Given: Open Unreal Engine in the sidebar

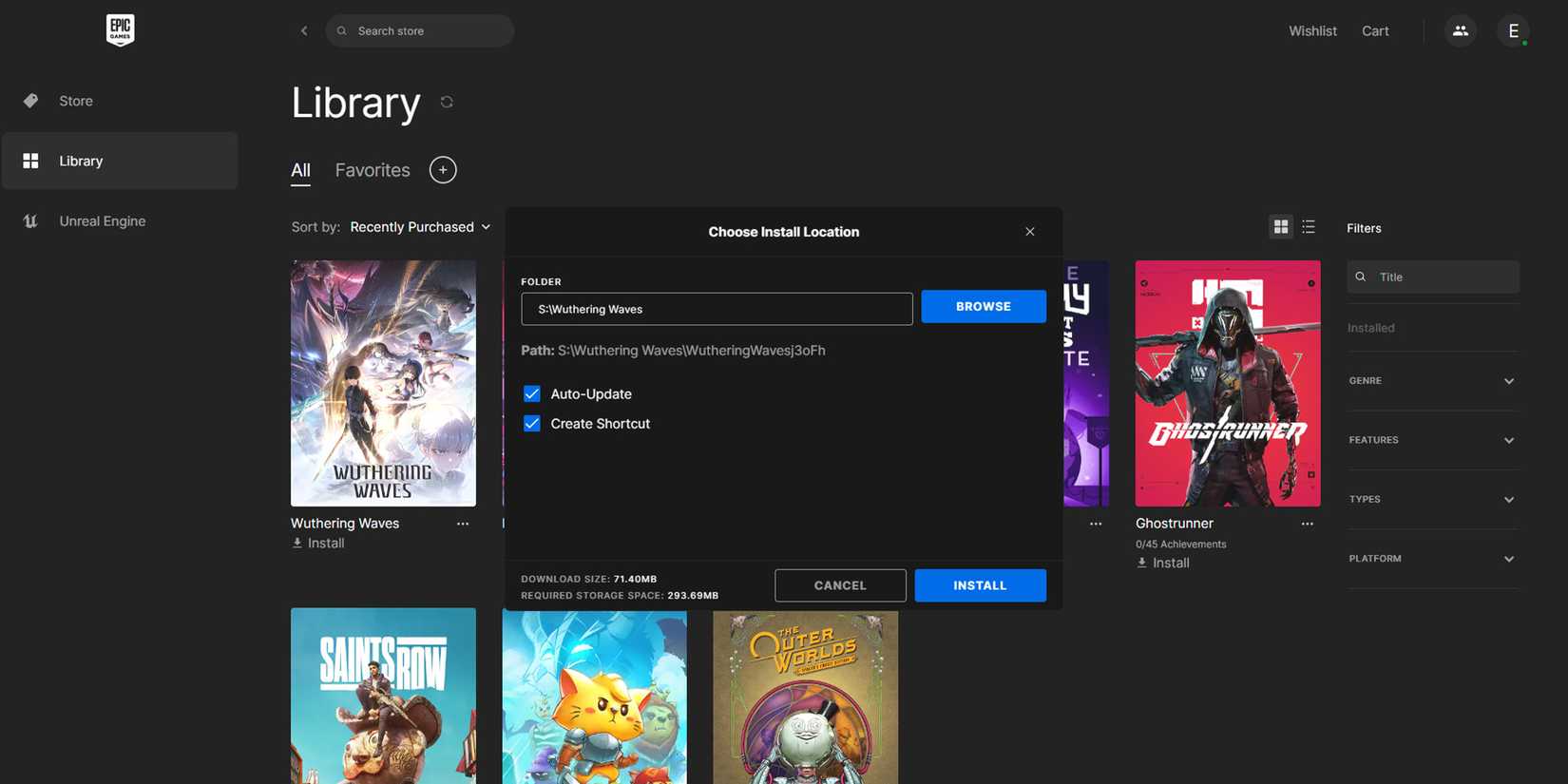Looking at the screenshot, I should pyautogui.click(x=120, y=220).
